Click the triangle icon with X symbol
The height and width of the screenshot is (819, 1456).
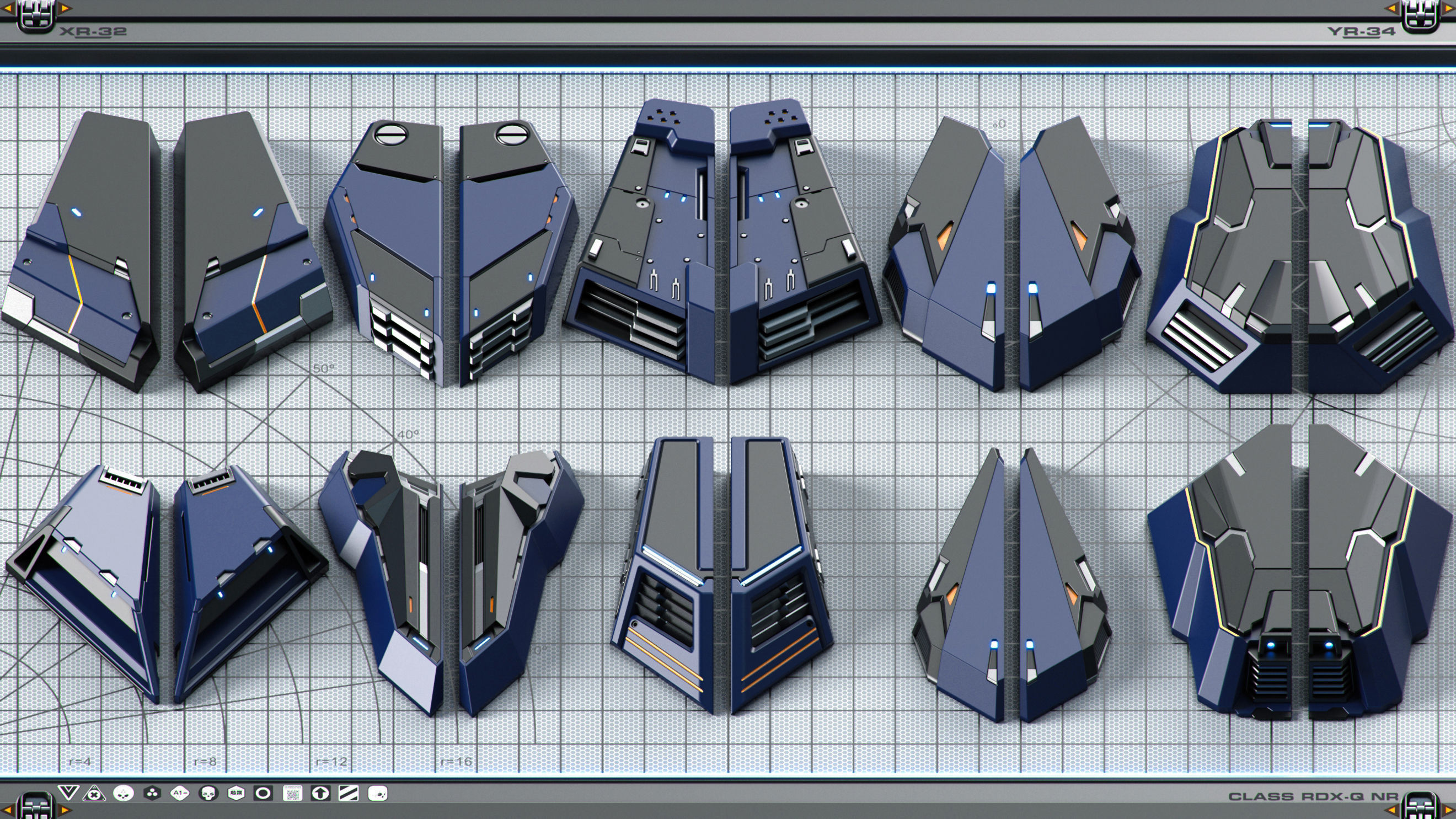[94, 794]
